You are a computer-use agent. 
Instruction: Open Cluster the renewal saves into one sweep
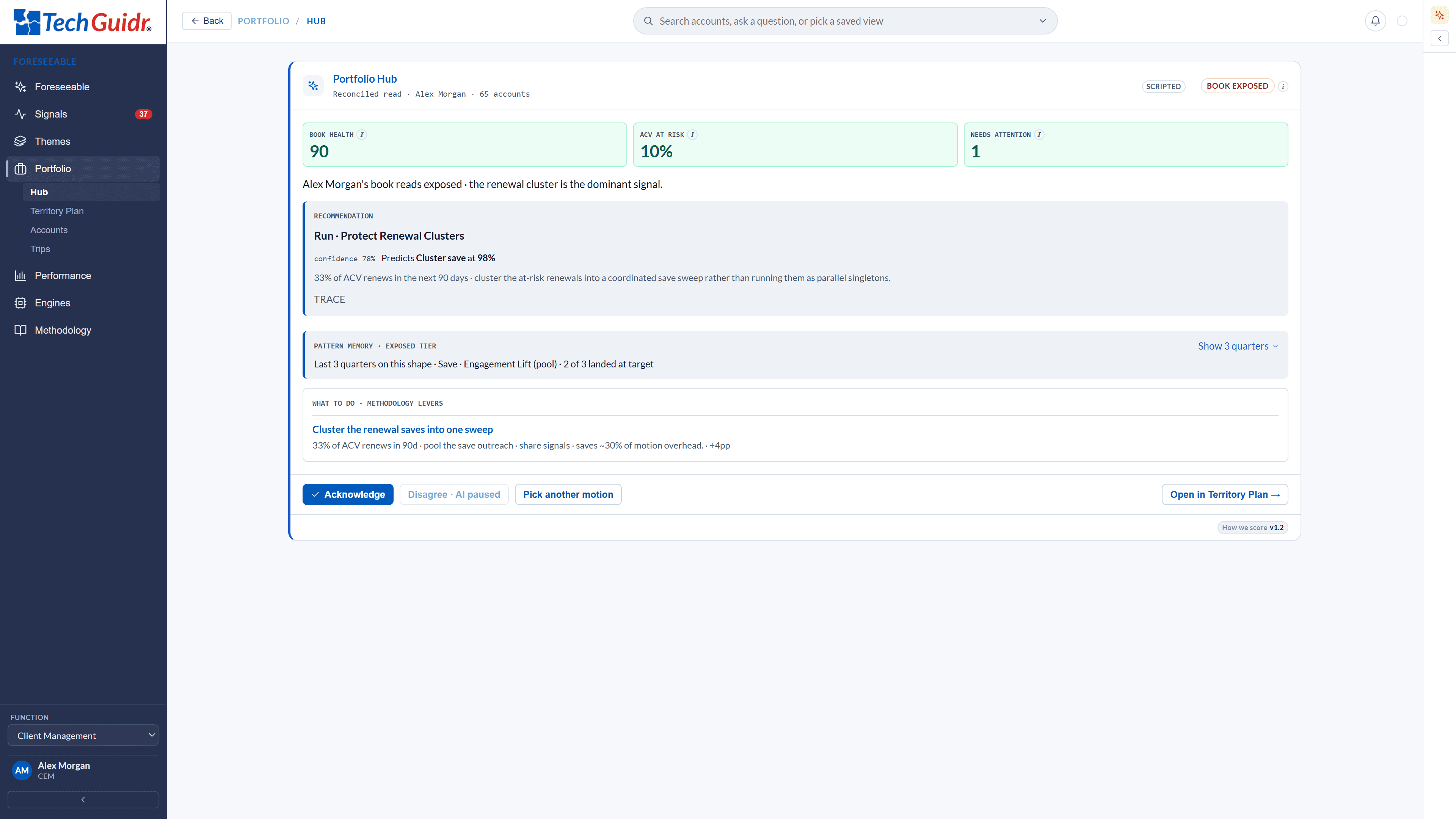(x=402, y=430)
